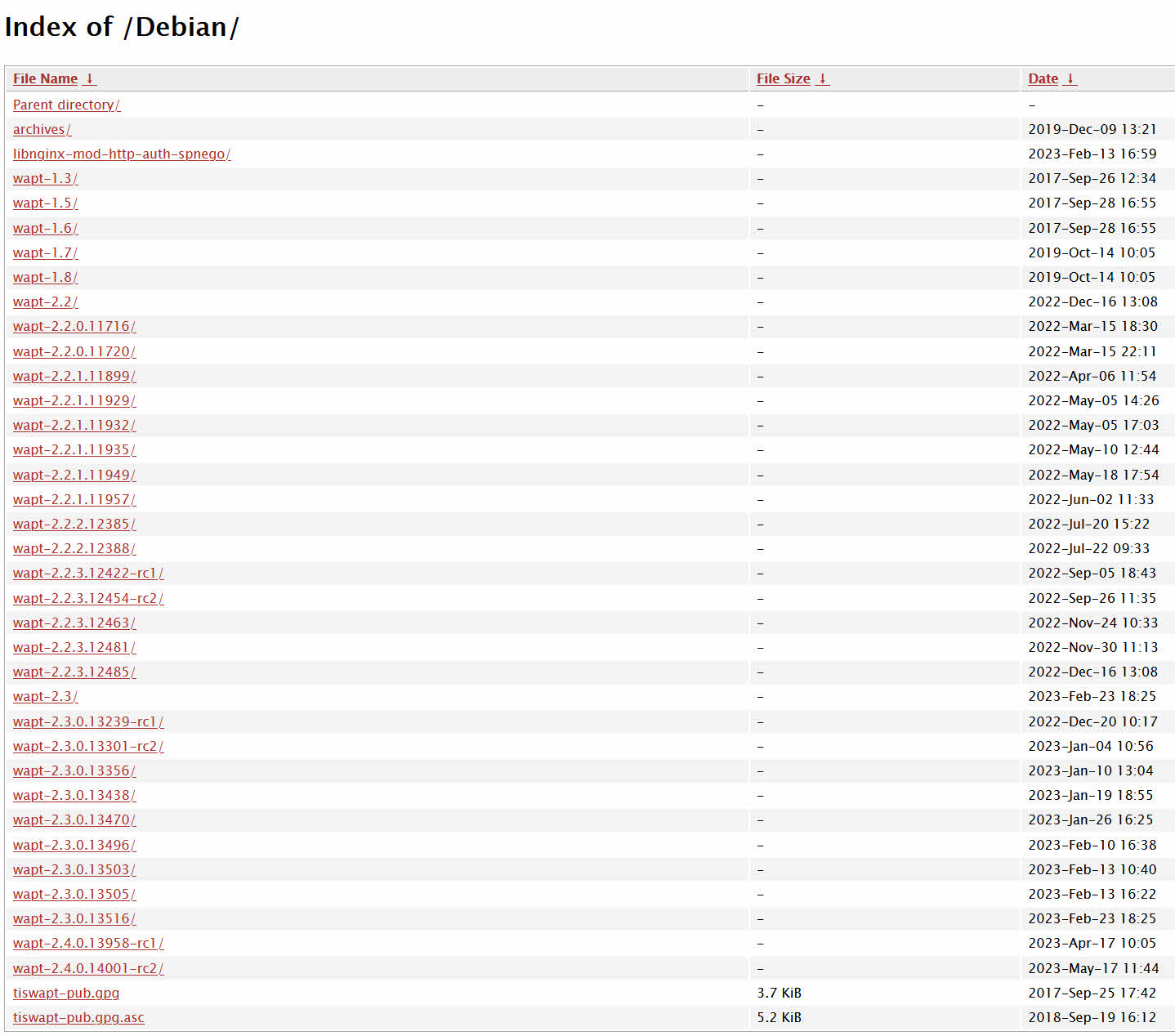Click the date 2017-Sep-26 12:34

pos(1092,178)
